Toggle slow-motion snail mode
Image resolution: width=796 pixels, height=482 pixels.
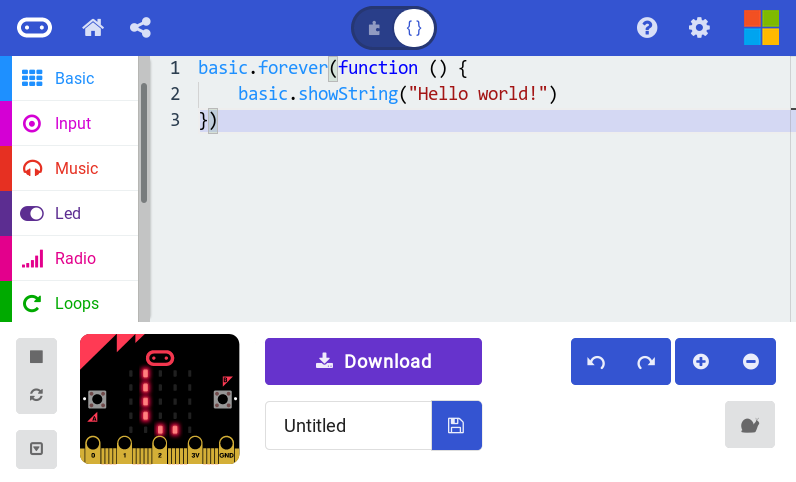pos(750,425)
